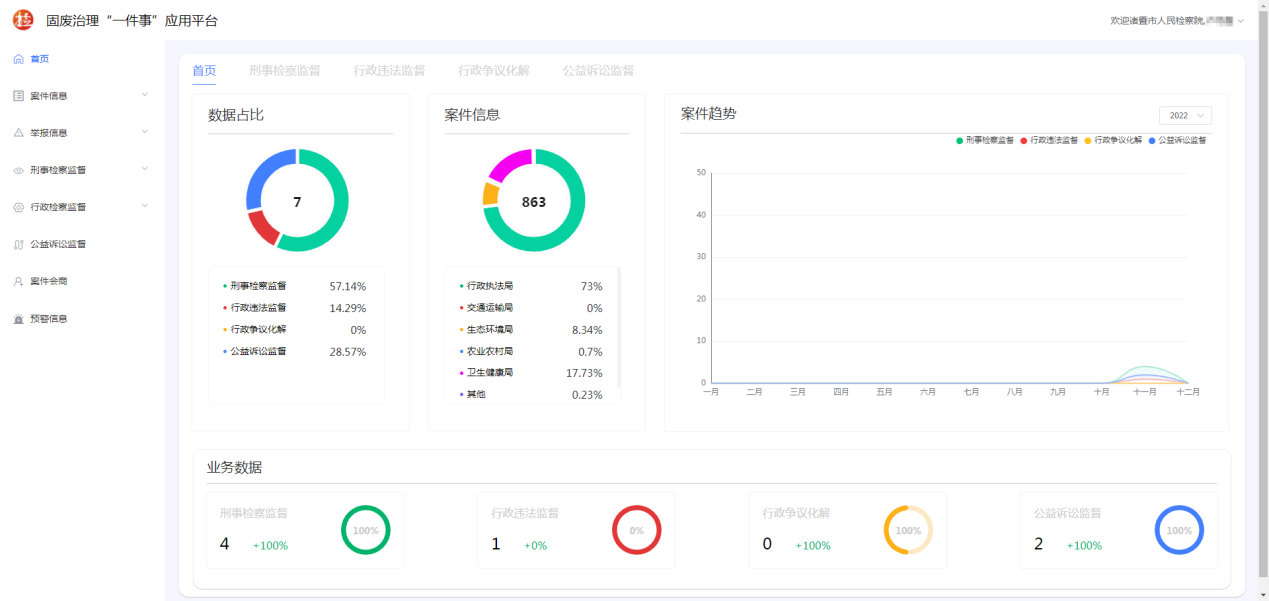Screen dimensions: 1269x601
Task: Click the 刑事检察监督 business data card
Action: [x=305, y=530]
